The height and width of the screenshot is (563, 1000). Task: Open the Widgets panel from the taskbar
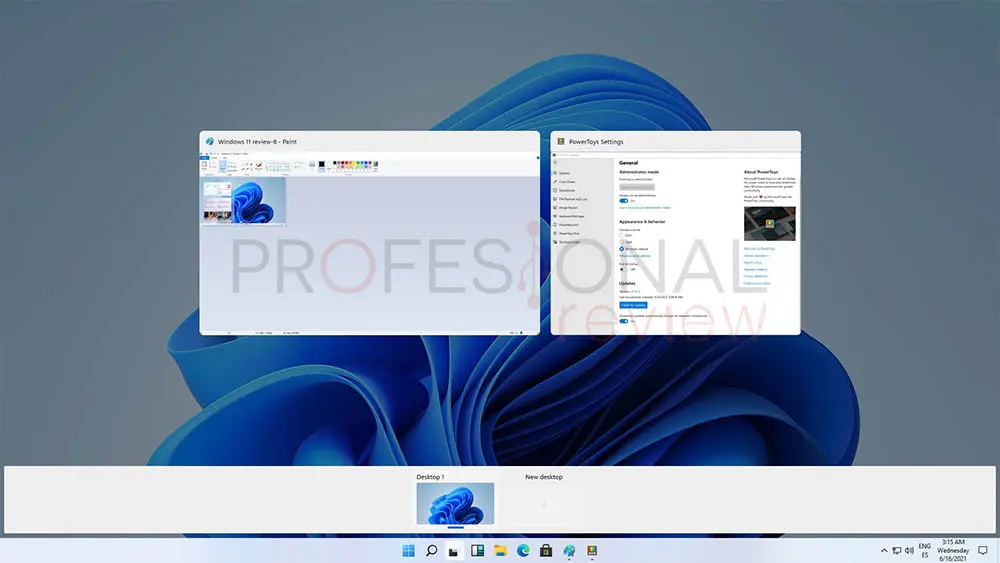478,550
